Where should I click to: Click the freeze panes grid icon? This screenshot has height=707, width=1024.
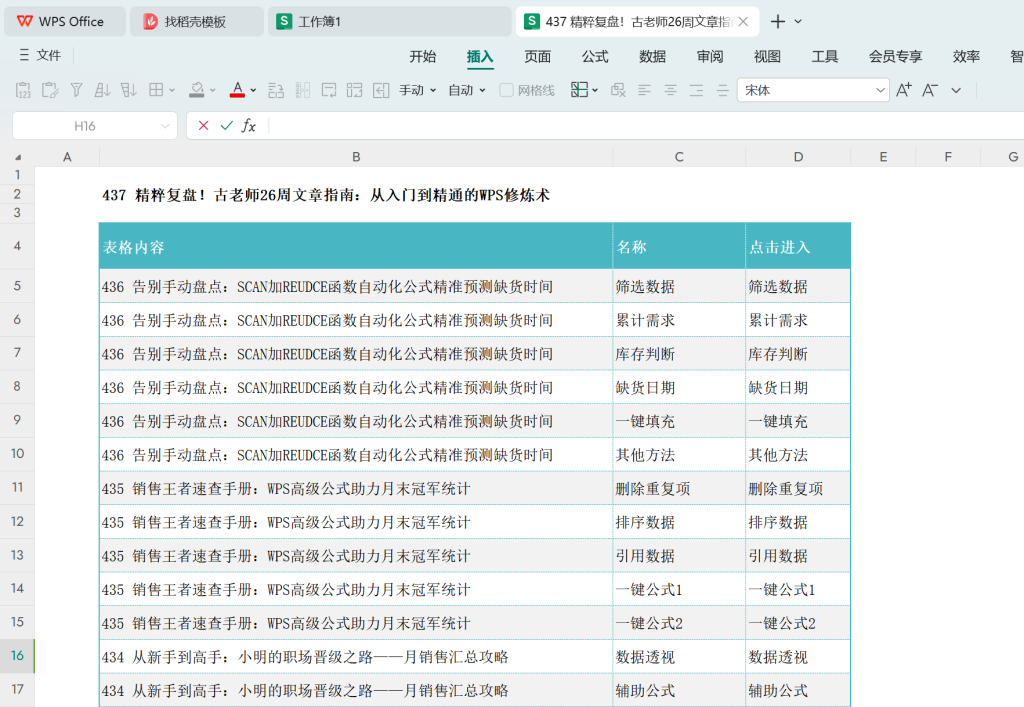click(579, 90)
